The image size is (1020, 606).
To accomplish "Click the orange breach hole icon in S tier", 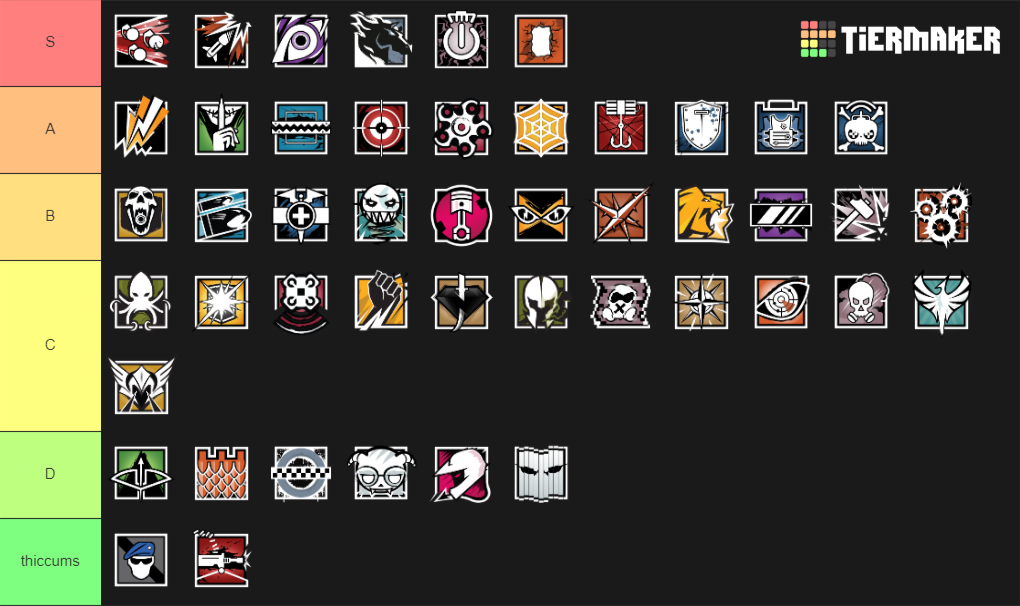I will [x=541, y=41].
